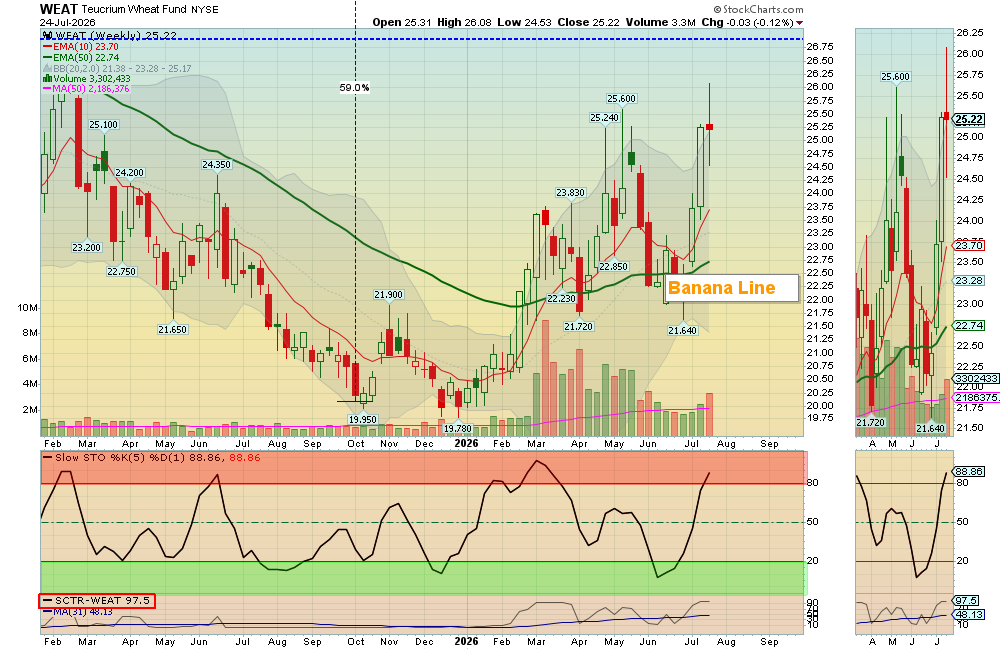Click the Volume 3.3M header value
This screenshot has height=650, width=1000.
click(660, 22)
